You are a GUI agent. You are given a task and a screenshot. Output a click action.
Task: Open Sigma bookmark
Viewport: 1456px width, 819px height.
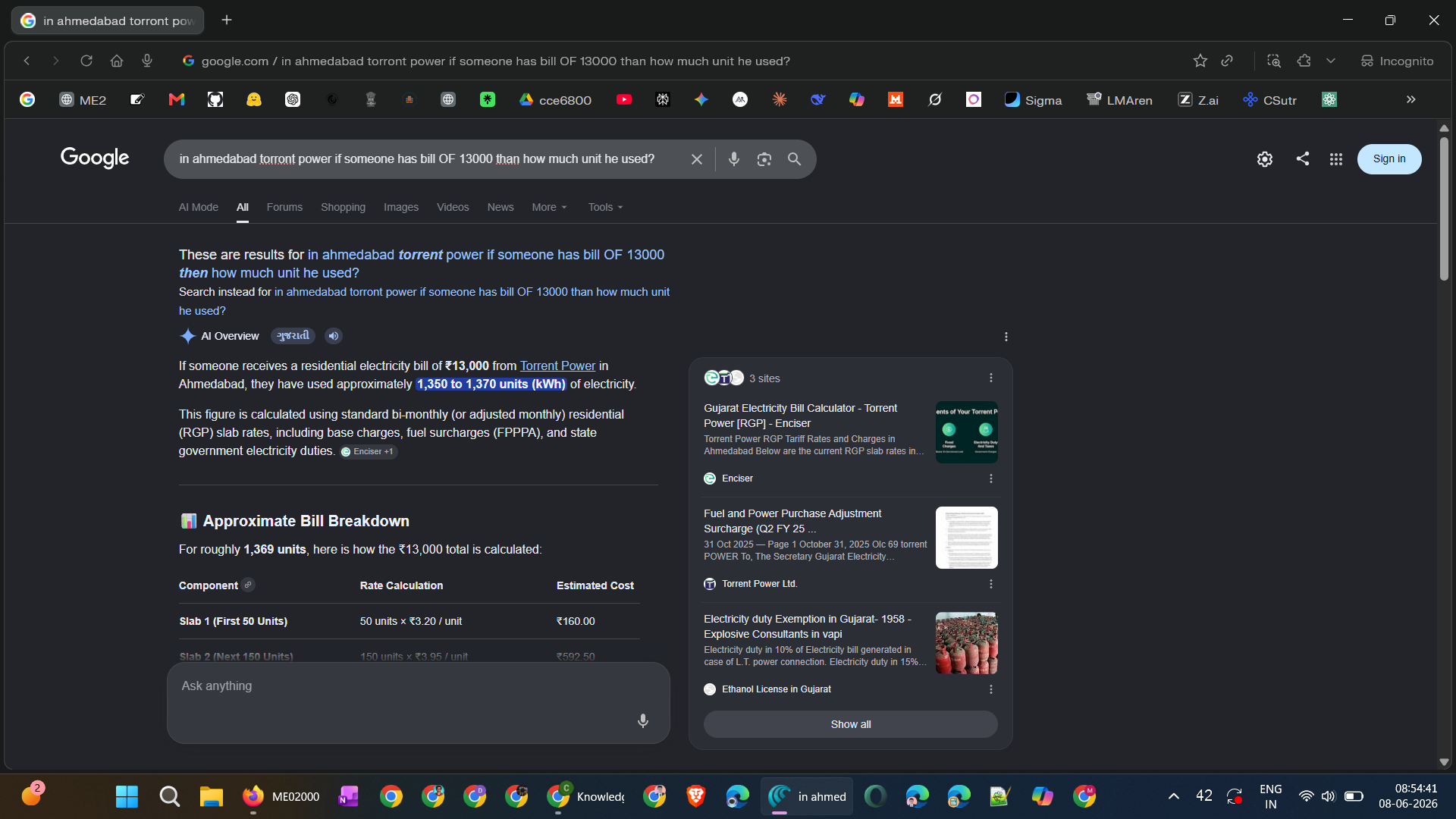[x=1034, y=99]
